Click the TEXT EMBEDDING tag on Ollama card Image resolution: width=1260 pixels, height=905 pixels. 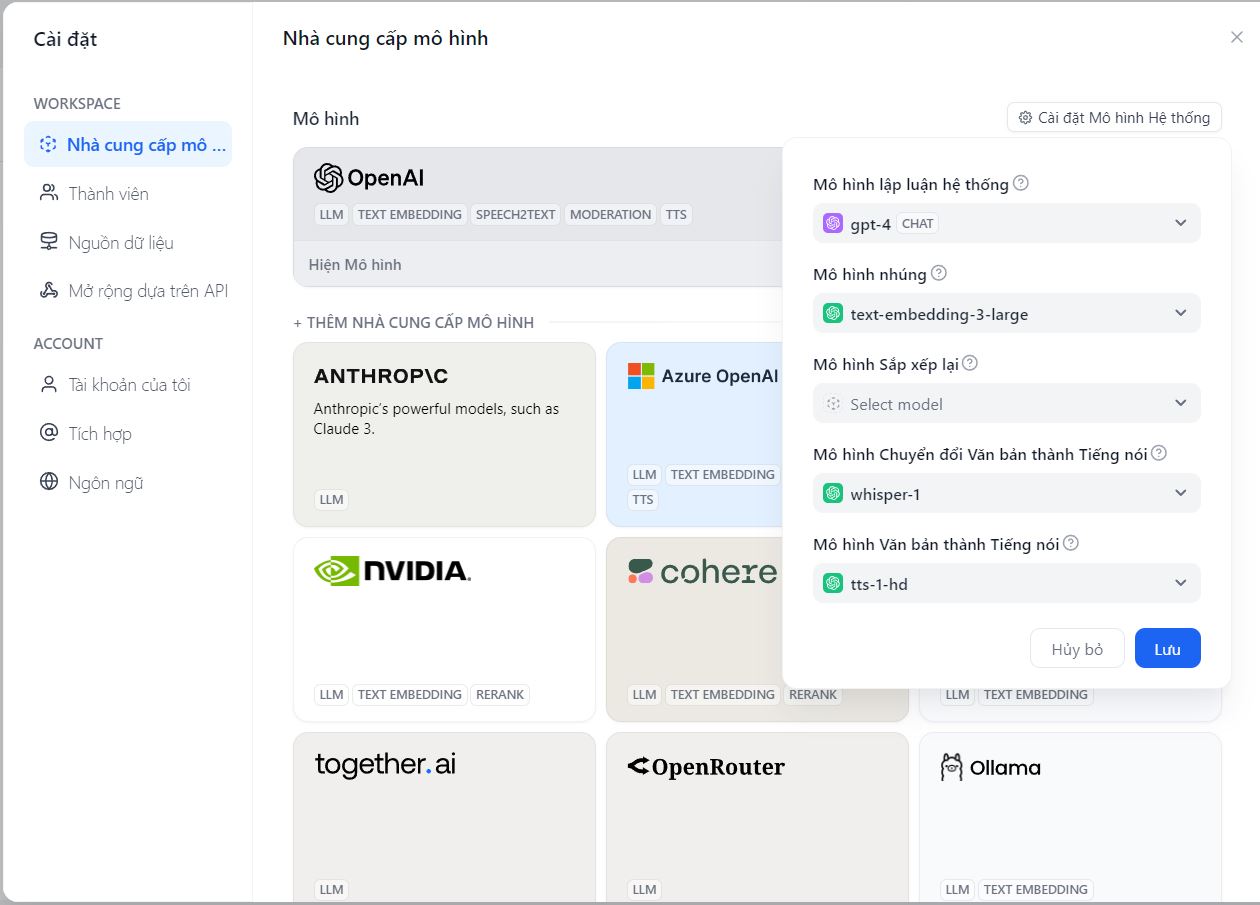1035,889
